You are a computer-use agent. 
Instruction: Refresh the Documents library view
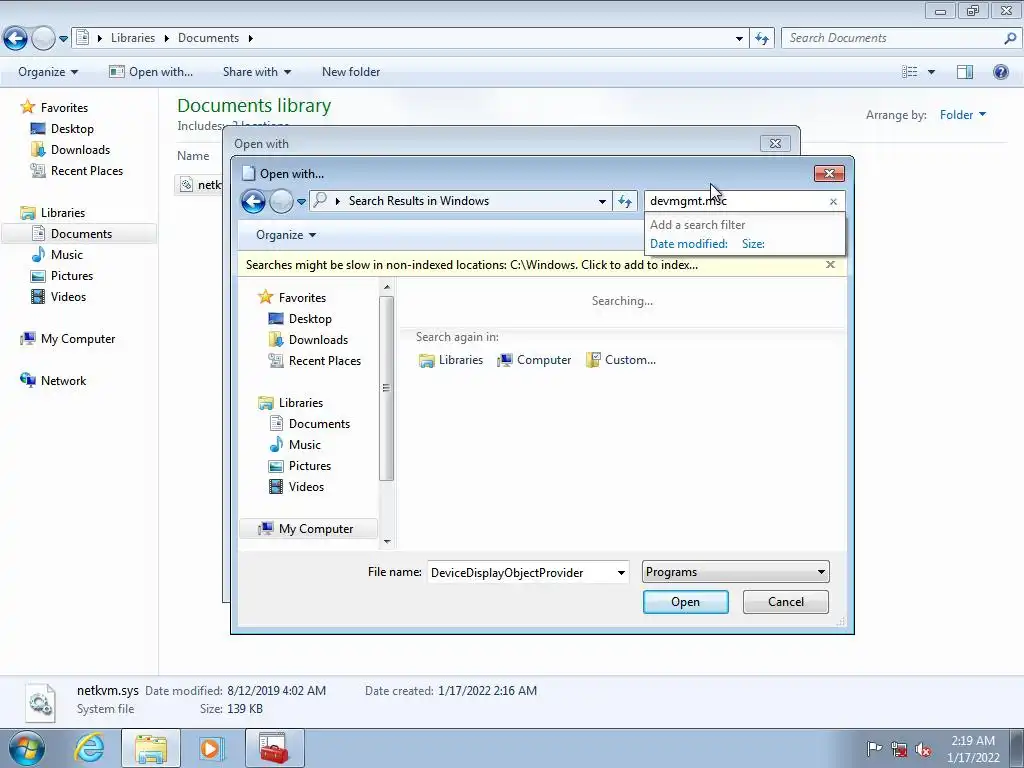(x=761, y=39)
